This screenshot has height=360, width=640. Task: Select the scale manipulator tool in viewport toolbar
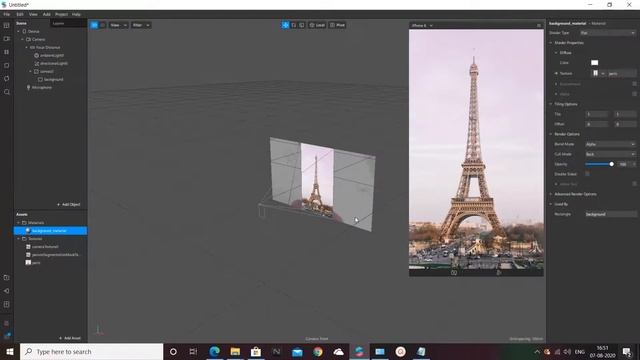click(x=302, y=25)
